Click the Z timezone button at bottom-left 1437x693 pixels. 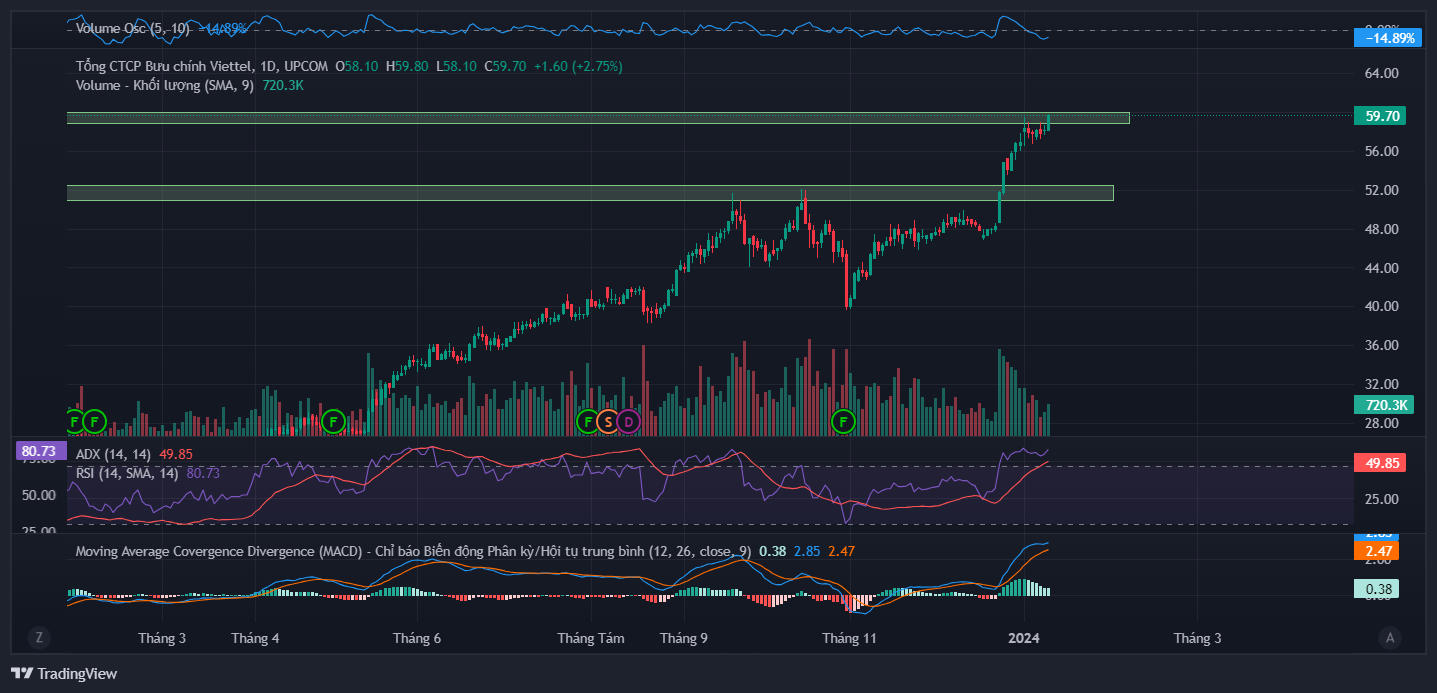click(x=39, y=637)
